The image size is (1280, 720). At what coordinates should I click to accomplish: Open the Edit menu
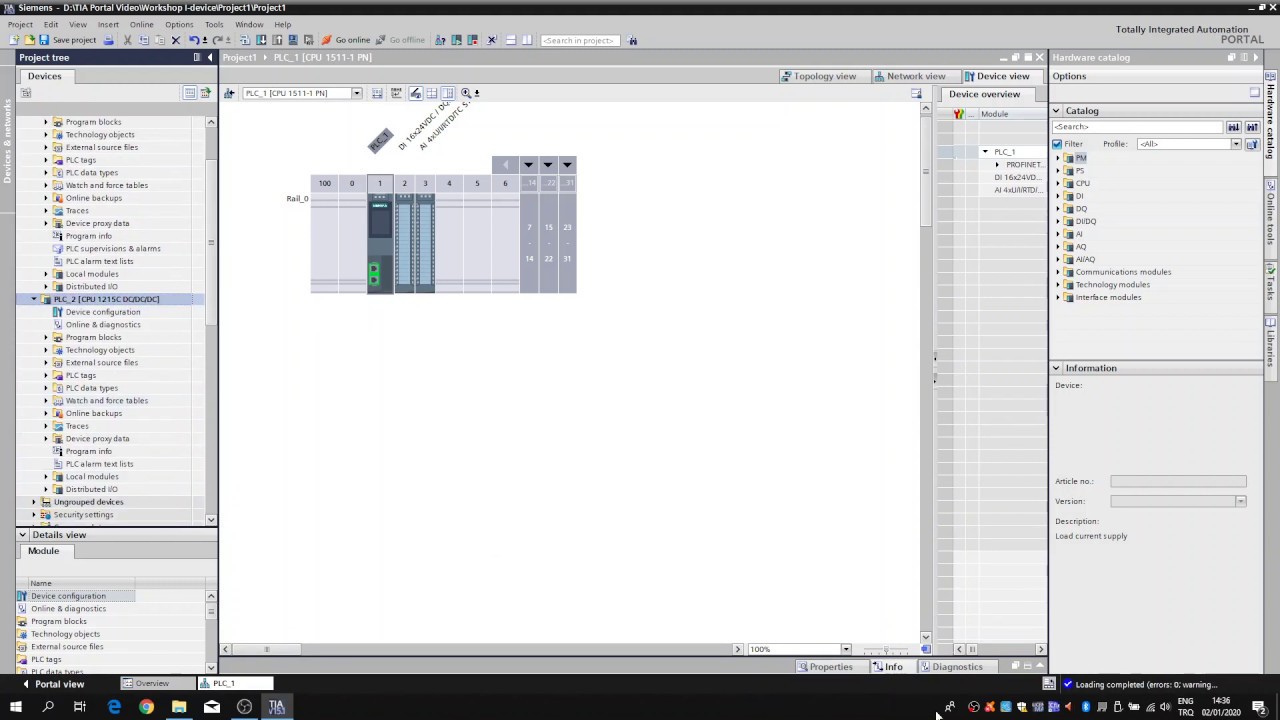[51, 24]
